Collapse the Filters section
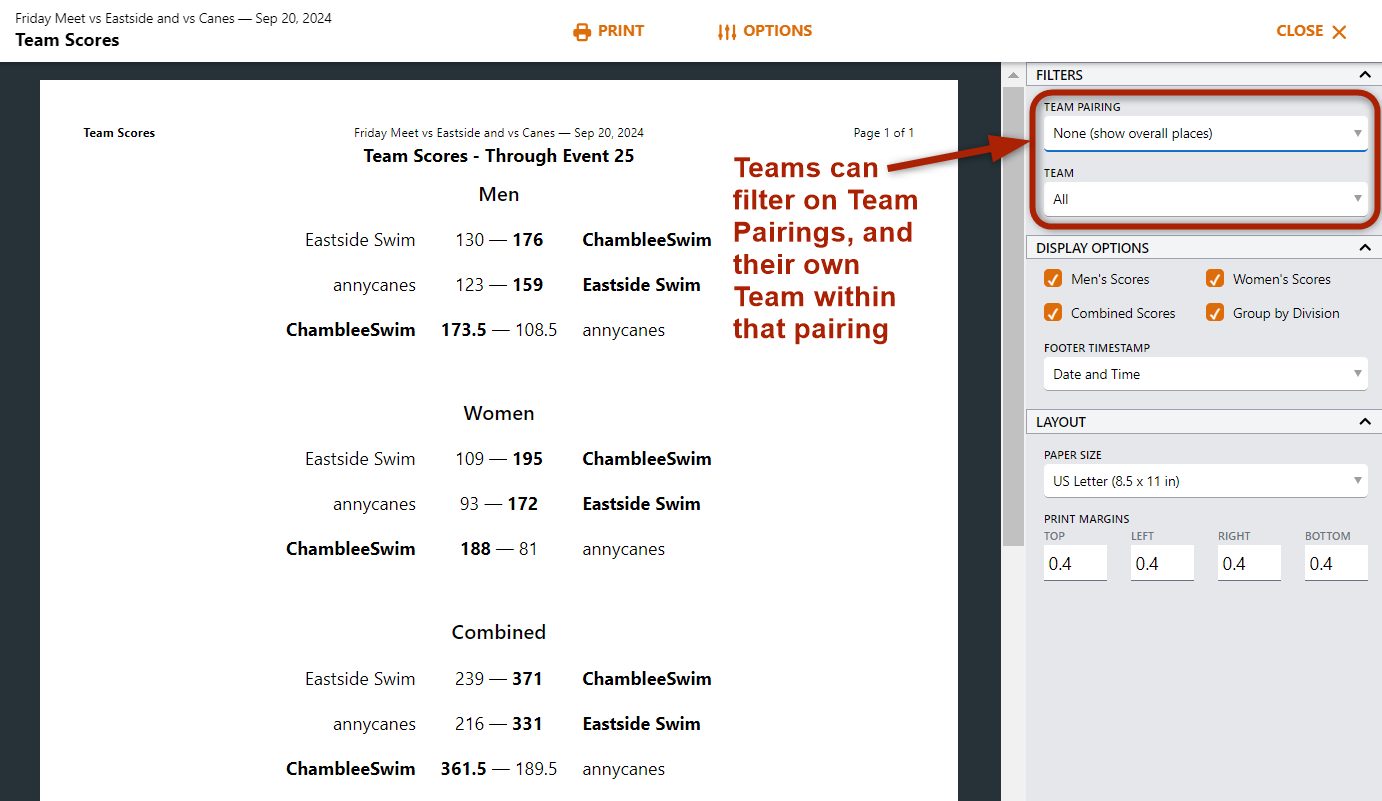 (x=1365, y=74)
